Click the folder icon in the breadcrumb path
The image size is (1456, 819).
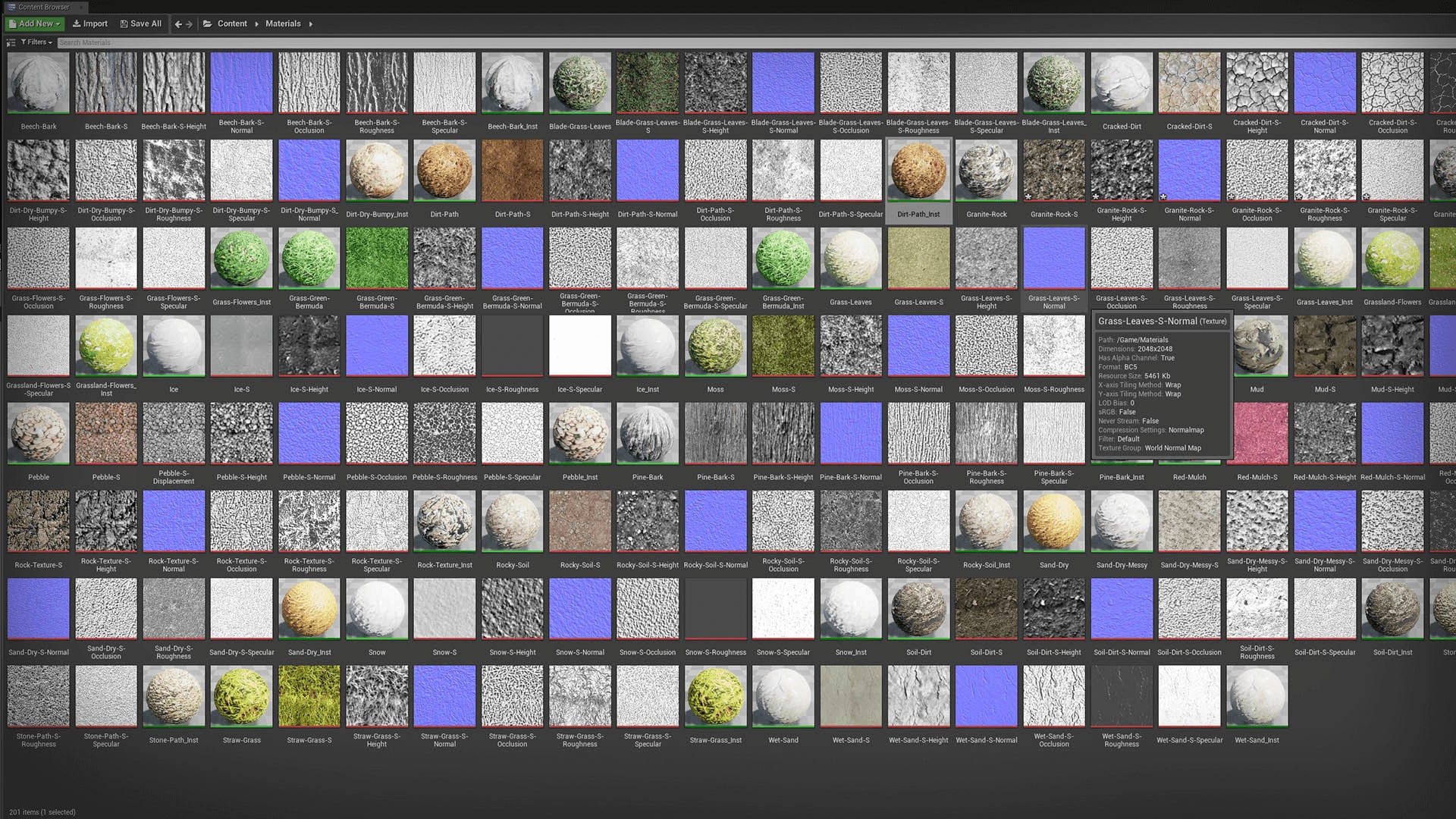click(x=207, y=24)
